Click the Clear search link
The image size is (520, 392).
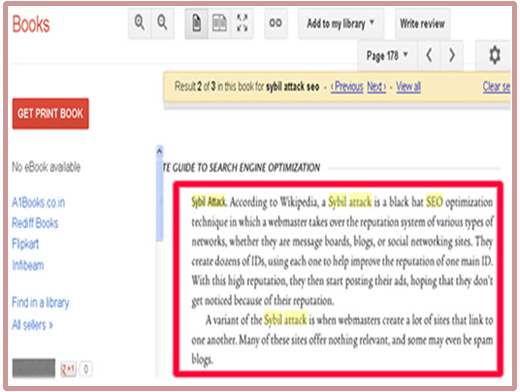click(496, 87)
